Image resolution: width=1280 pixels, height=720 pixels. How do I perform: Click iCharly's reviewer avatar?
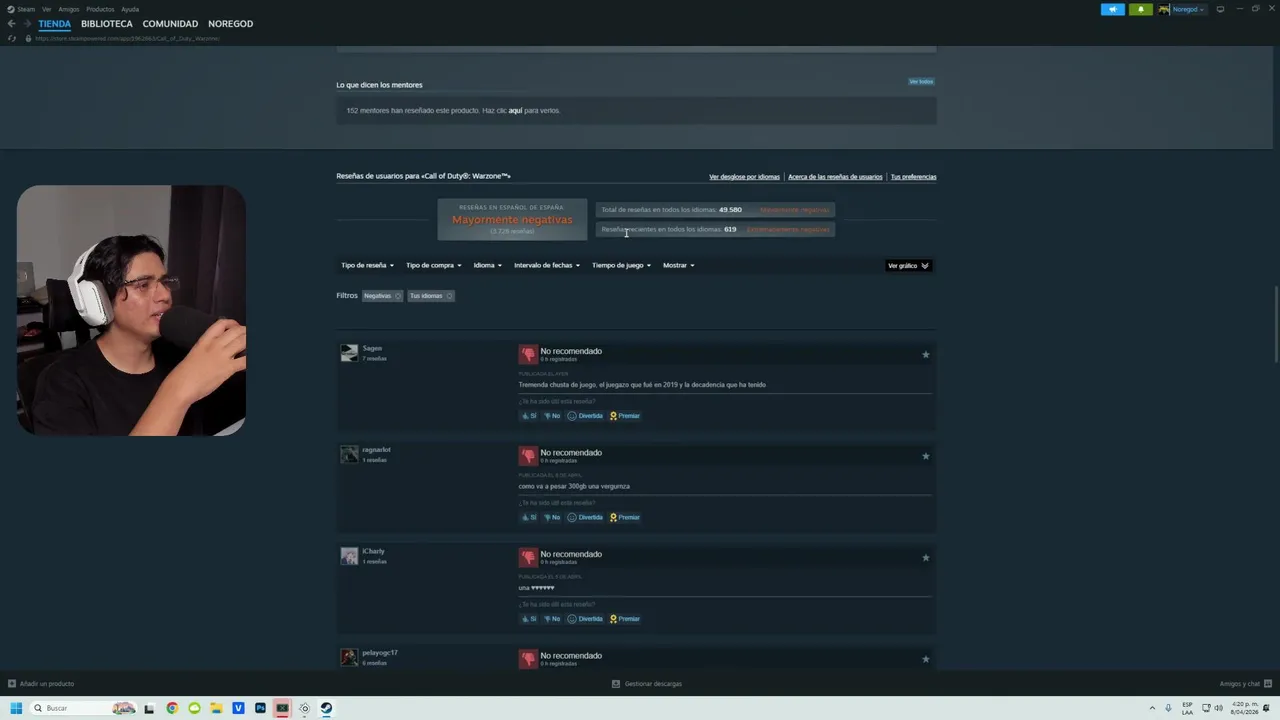[x=349, y=556]
